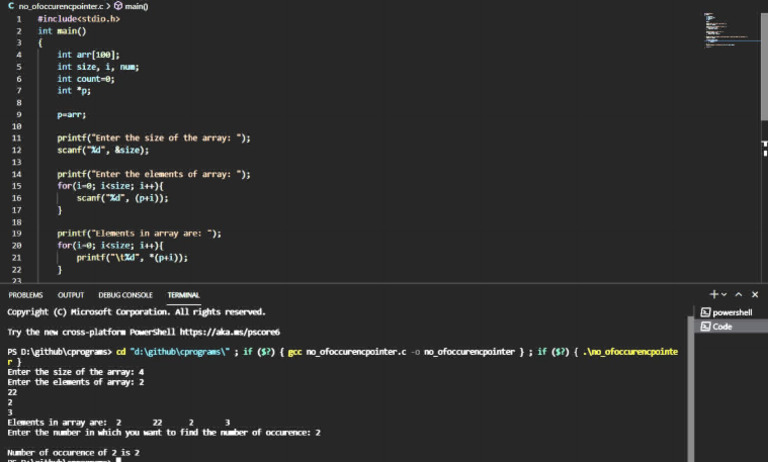Screen dimensions: 768x462
Task: Create a new terminal with plus icon
Action: (x=714, y=294)
